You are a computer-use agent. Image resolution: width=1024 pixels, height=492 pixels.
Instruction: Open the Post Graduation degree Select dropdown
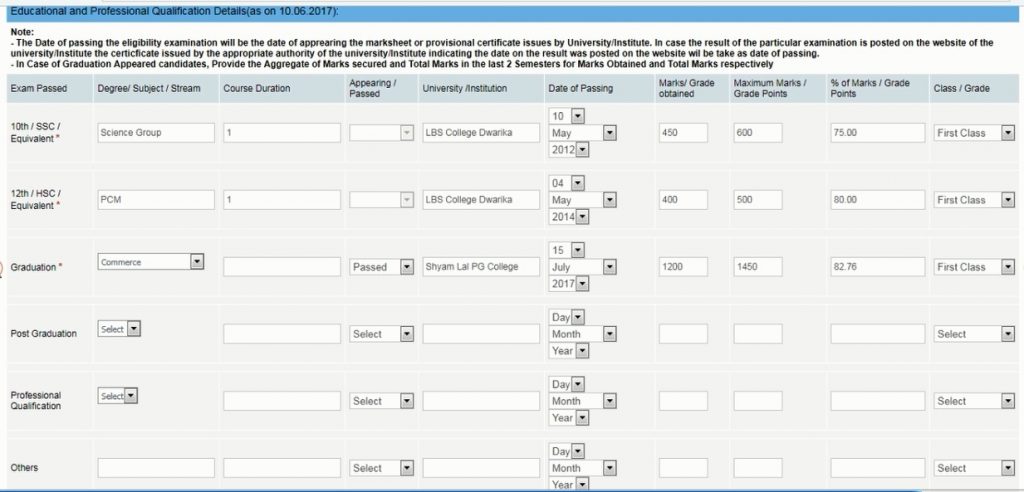(x=120, y=329)
